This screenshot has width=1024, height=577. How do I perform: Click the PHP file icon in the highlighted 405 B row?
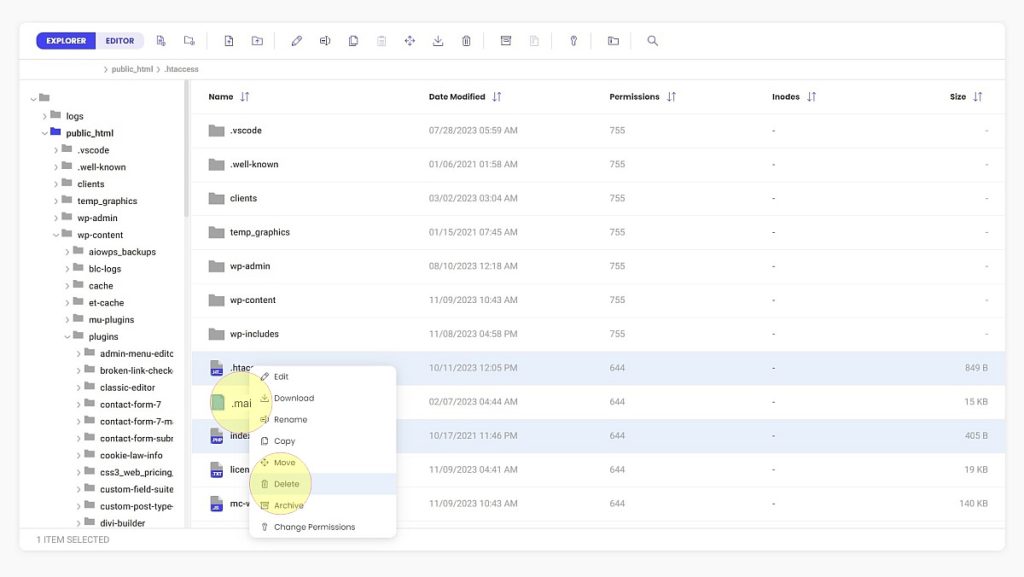click(x=217, y=436)
